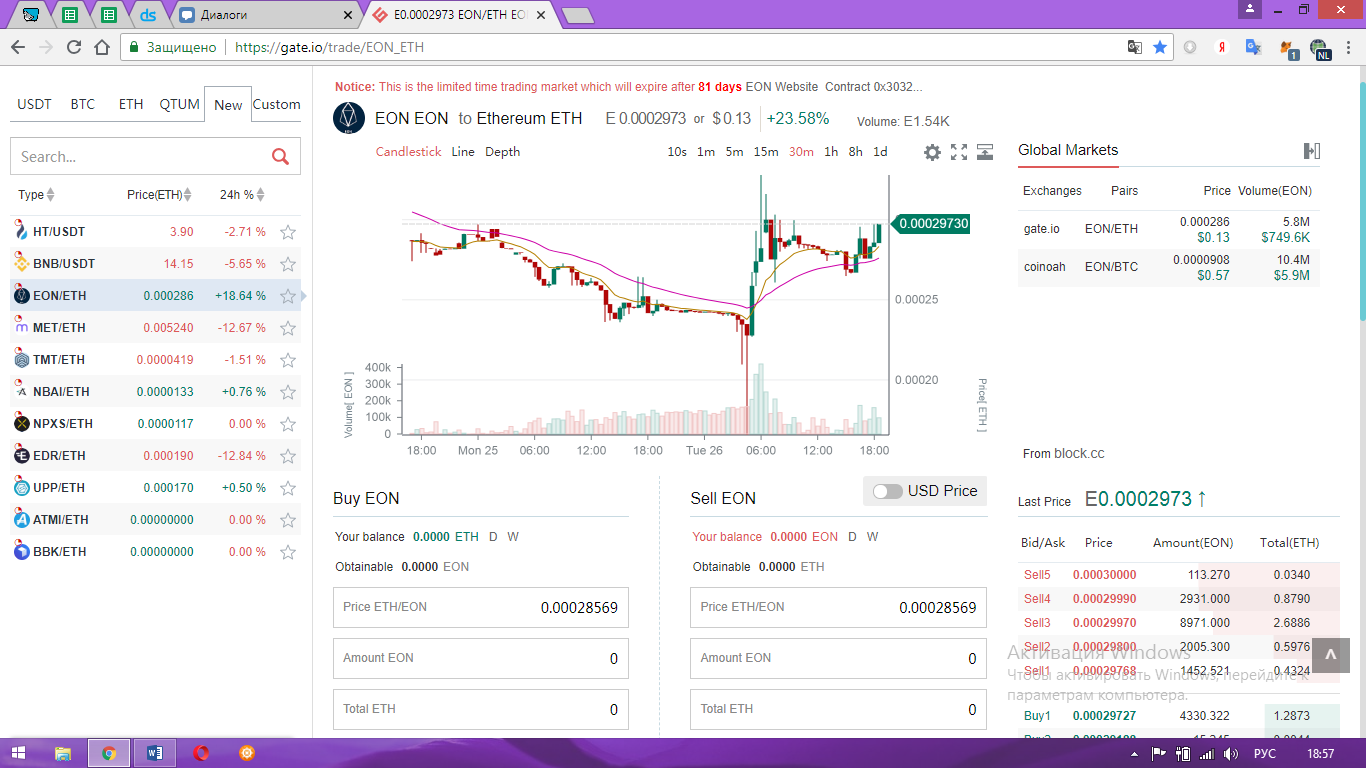
Task: Click the EON coin logo
Action: (x=349, y=118)
